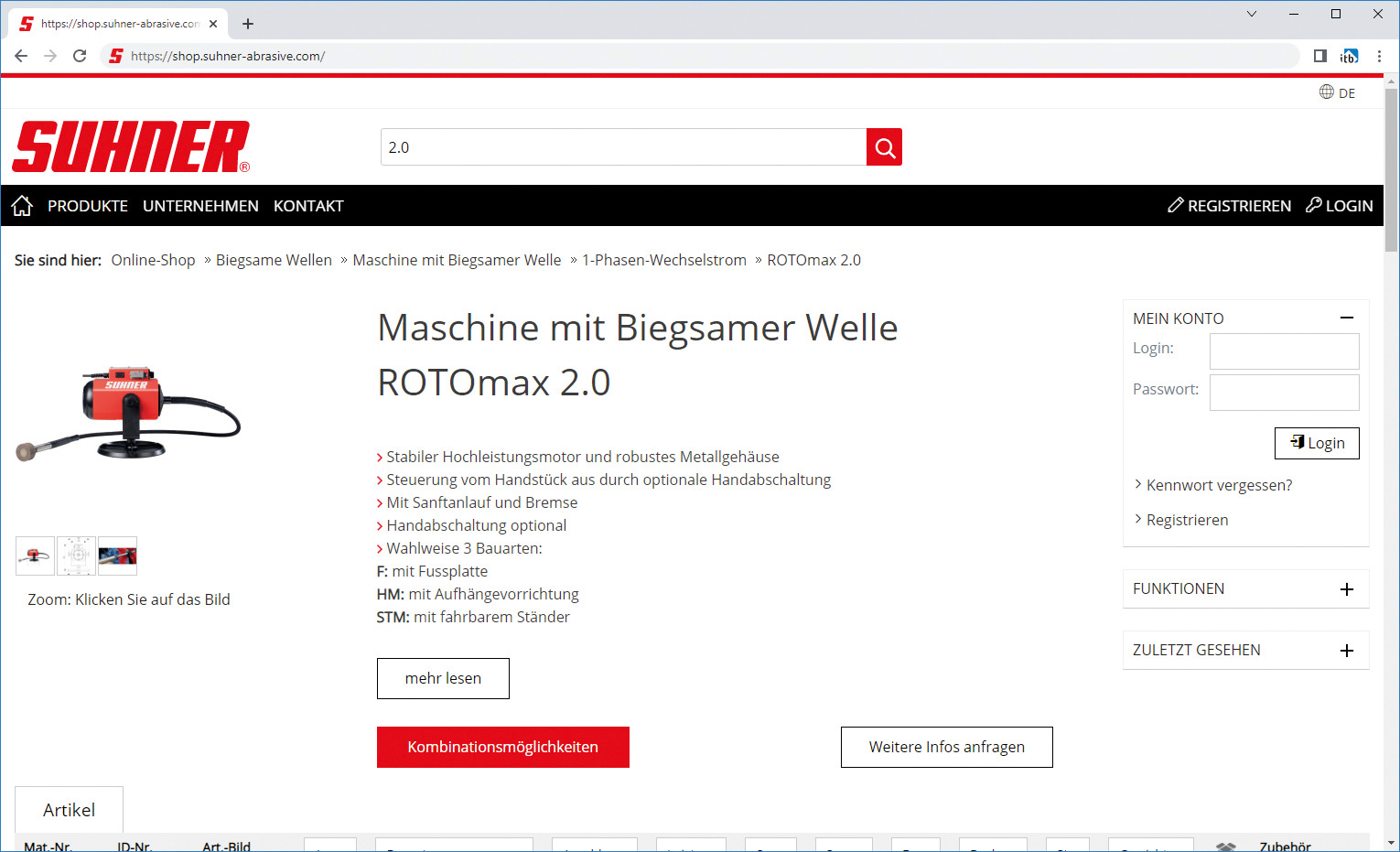The width and height of the screenshot is (1400, 852).
Task: Expand the ZULETZT GESEHEN panel
Action: (1346, 651)
